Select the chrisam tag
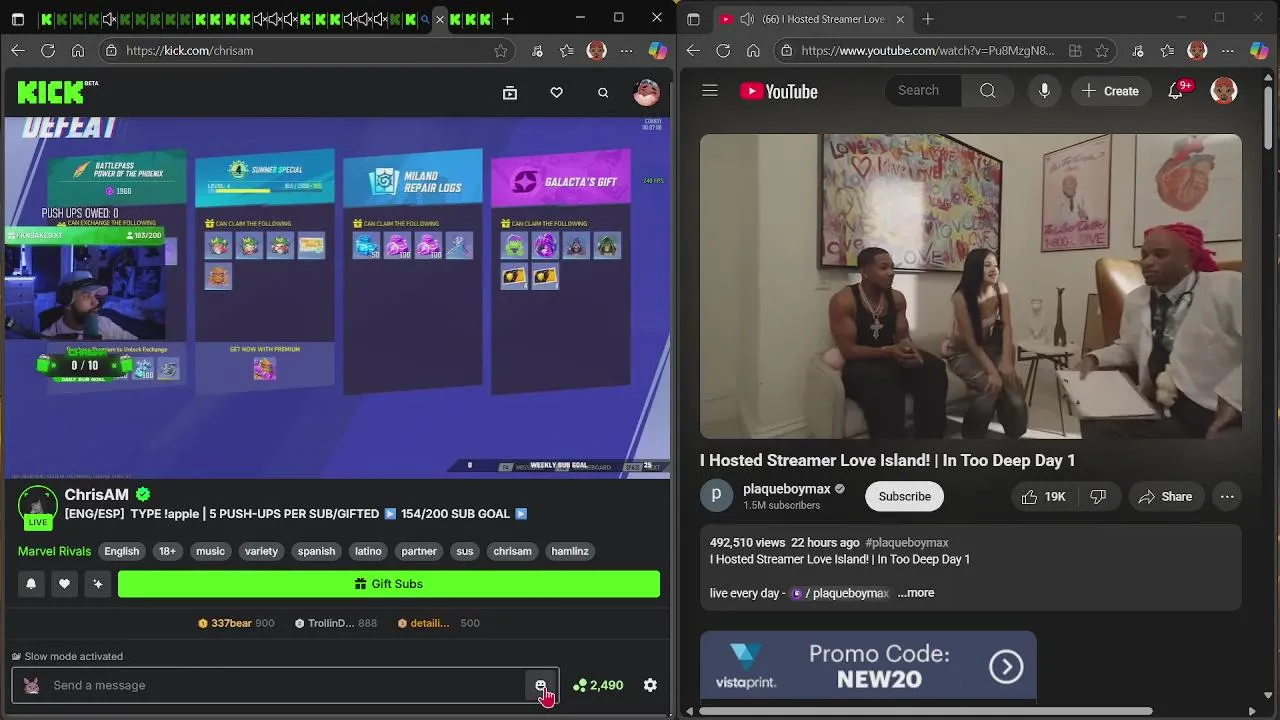Screen dimensions: 1280x720 pos(512,551)
